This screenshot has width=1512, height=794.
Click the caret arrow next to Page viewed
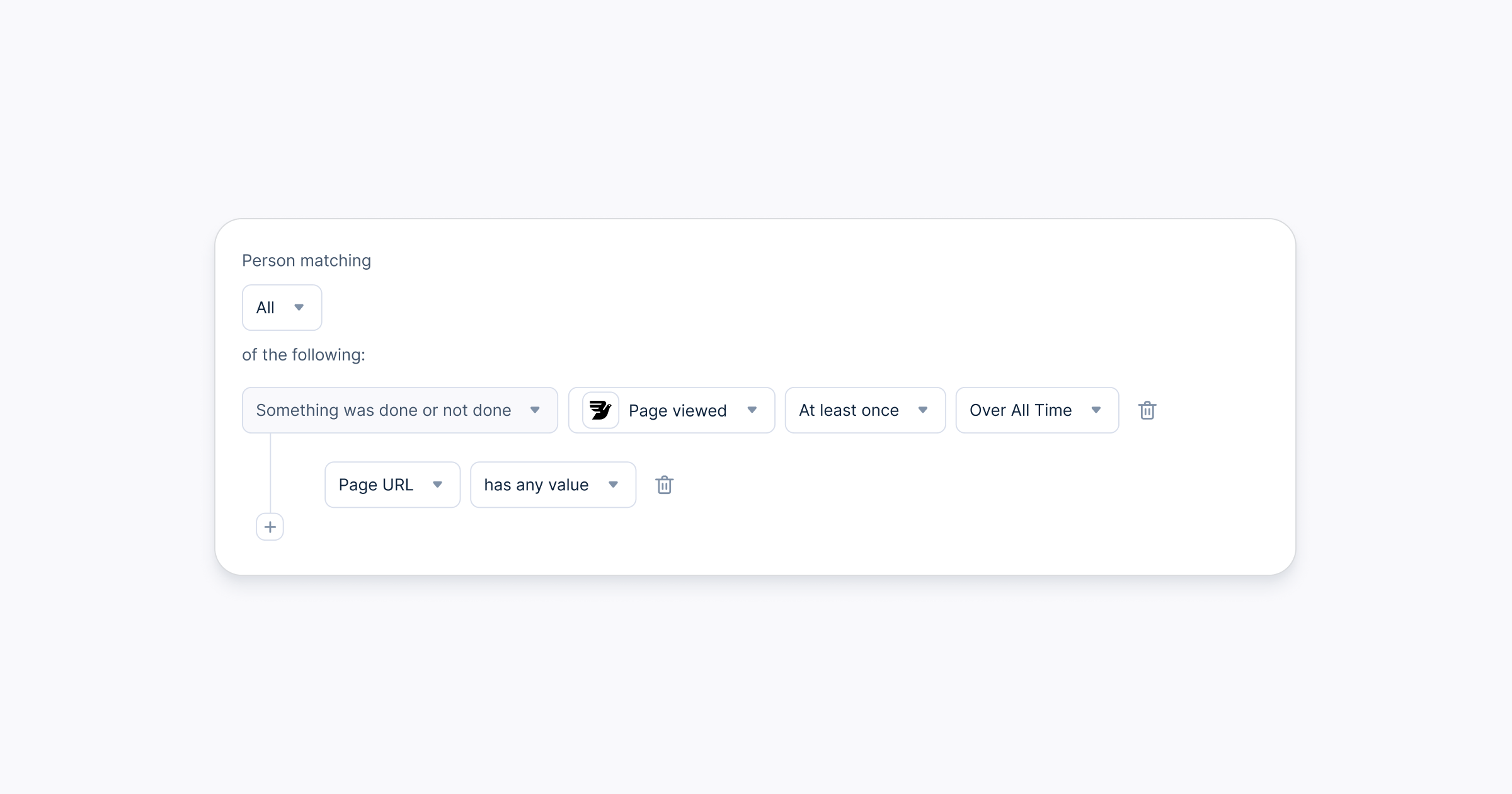(752, 410)
